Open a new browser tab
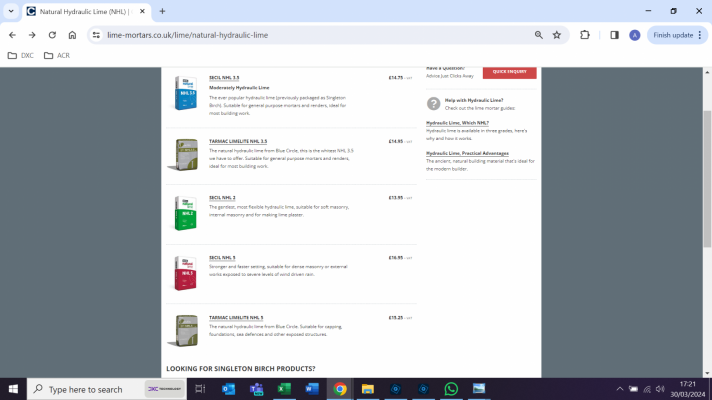 pos(162,11)
